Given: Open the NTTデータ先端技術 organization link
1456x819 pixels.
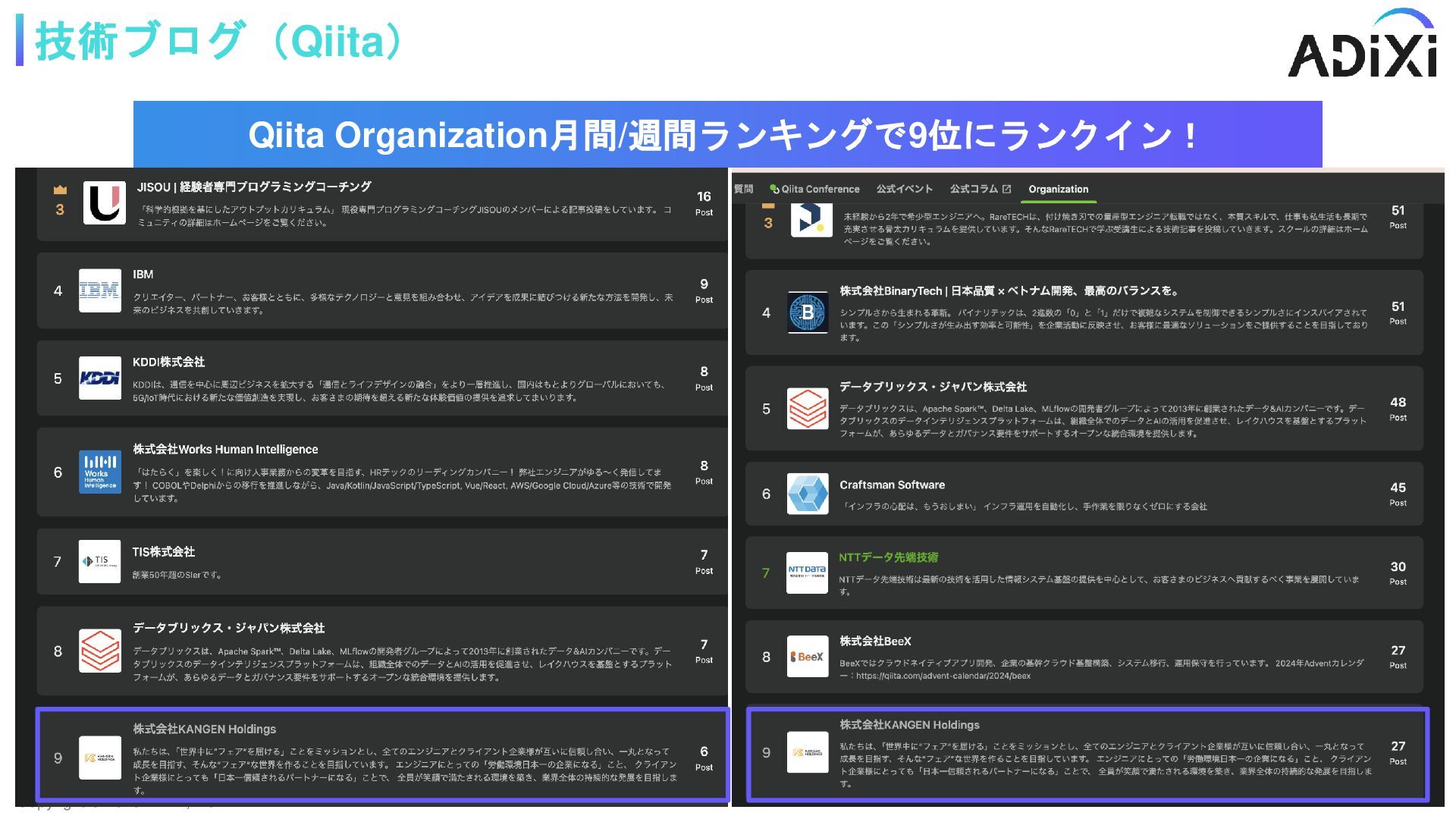Looking at the screenshot, I should click(888, 557).
